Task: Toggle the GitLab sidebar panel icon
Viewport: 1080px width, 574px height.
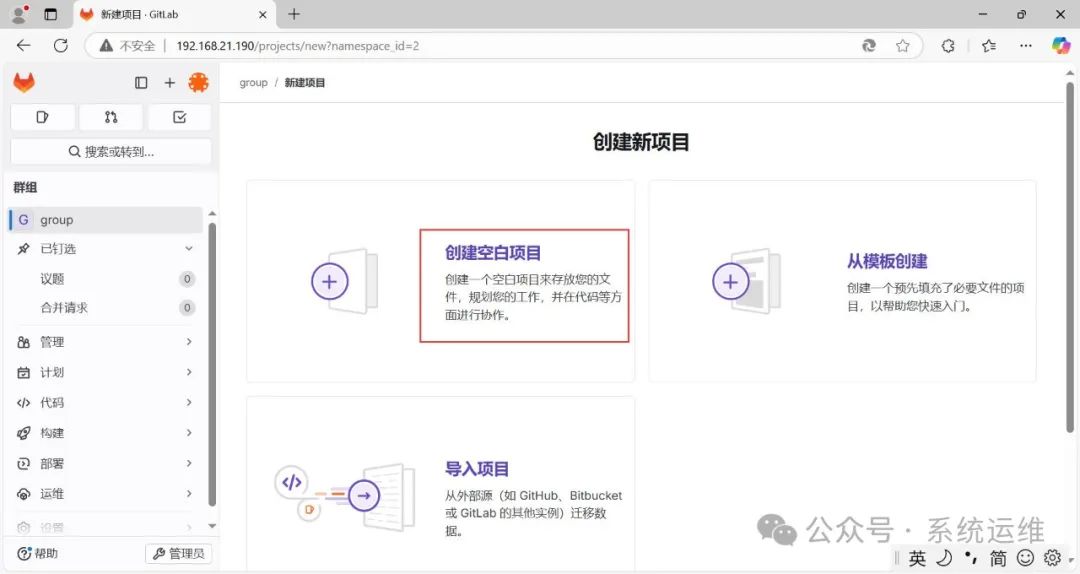Action: point(141,83)
